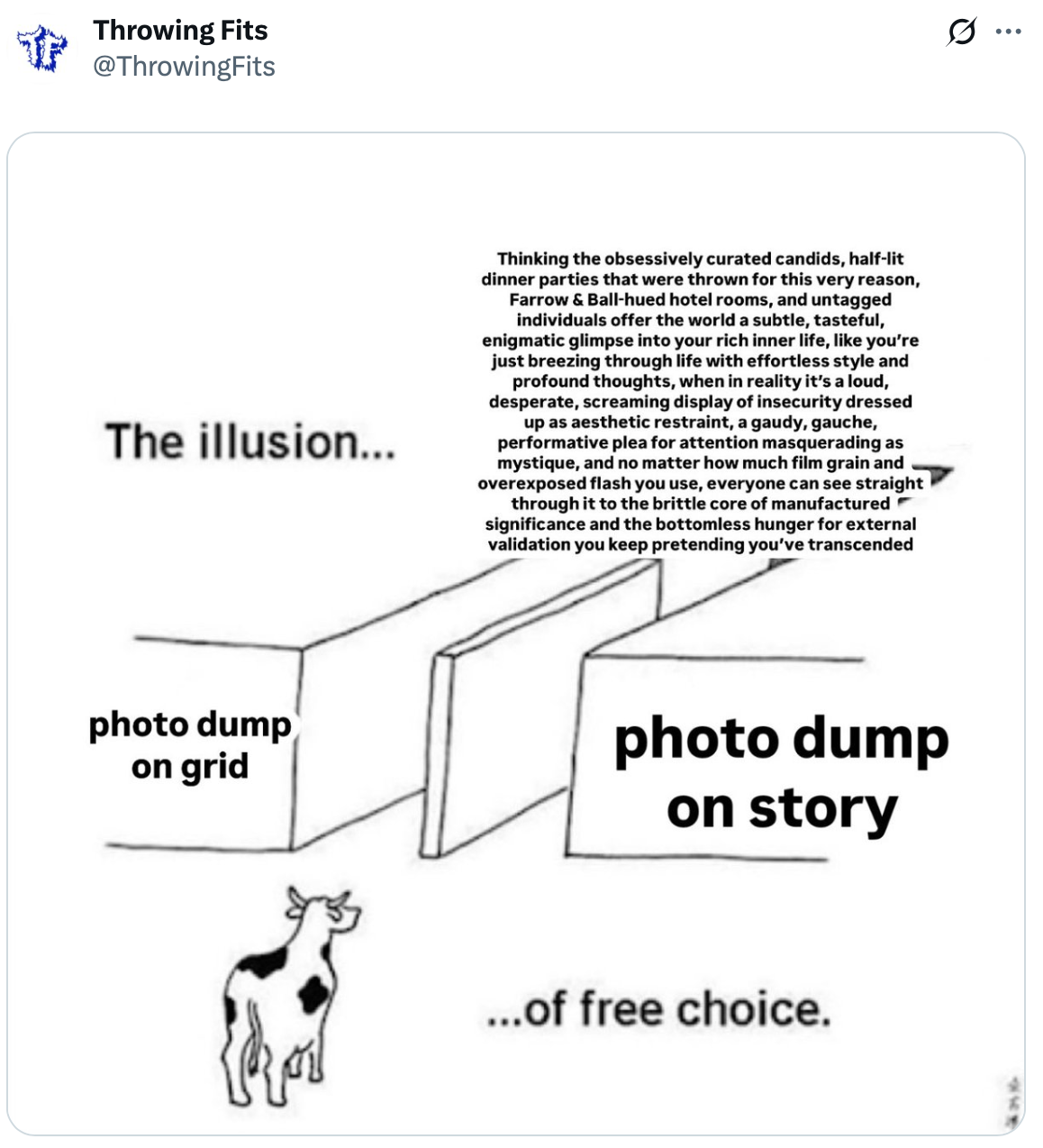Open the three-dot more options menu

(x=1008, y=32)
